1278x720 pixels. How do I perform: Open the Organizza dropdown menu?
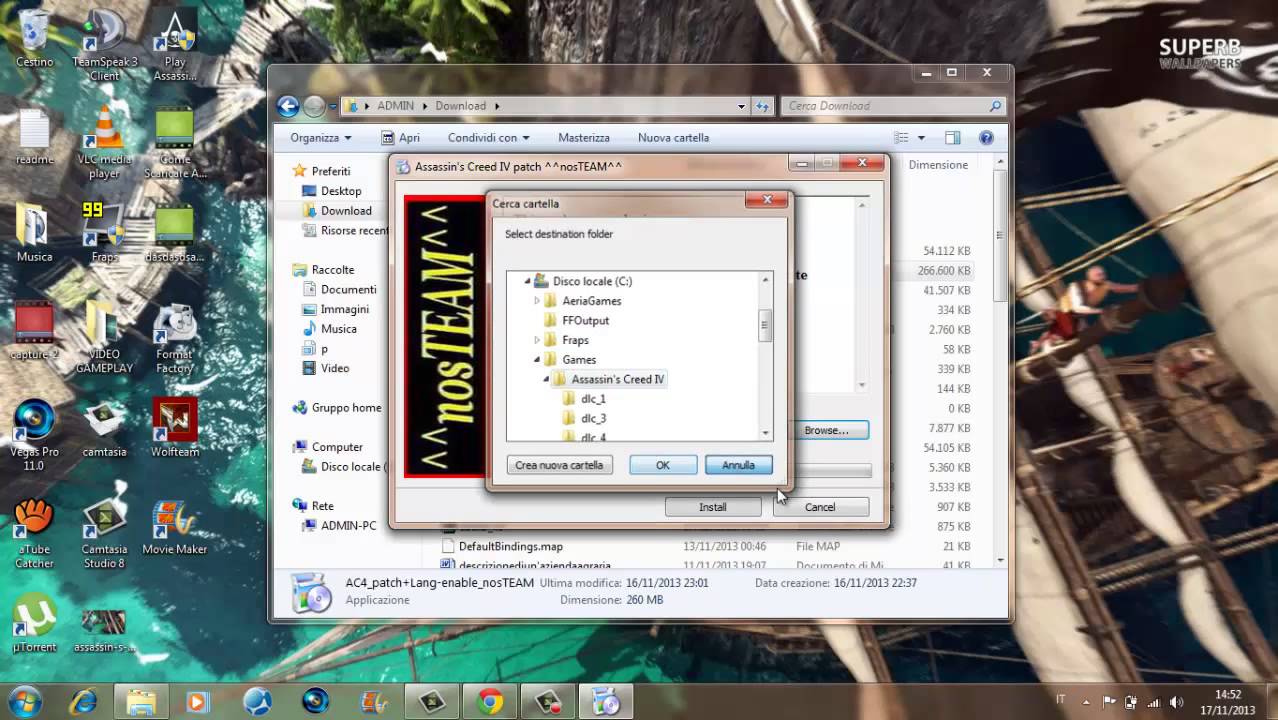pos(320,138)
